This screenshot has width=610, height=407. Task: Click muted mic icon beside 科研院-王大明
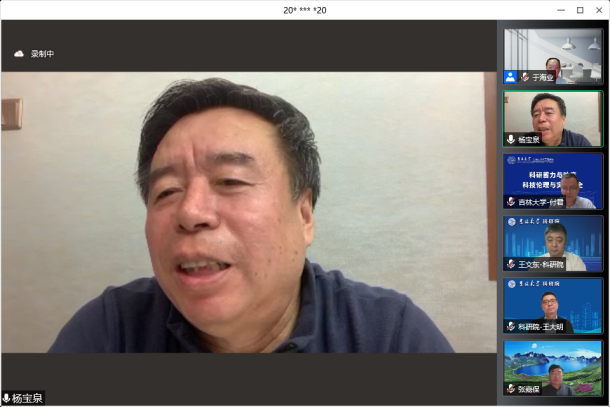pos(511,327)
